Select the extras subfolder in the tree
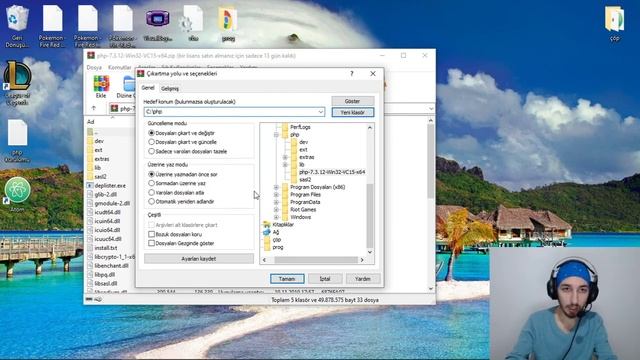The height and width of the screenshot is (360, 640). click(302, 157)
